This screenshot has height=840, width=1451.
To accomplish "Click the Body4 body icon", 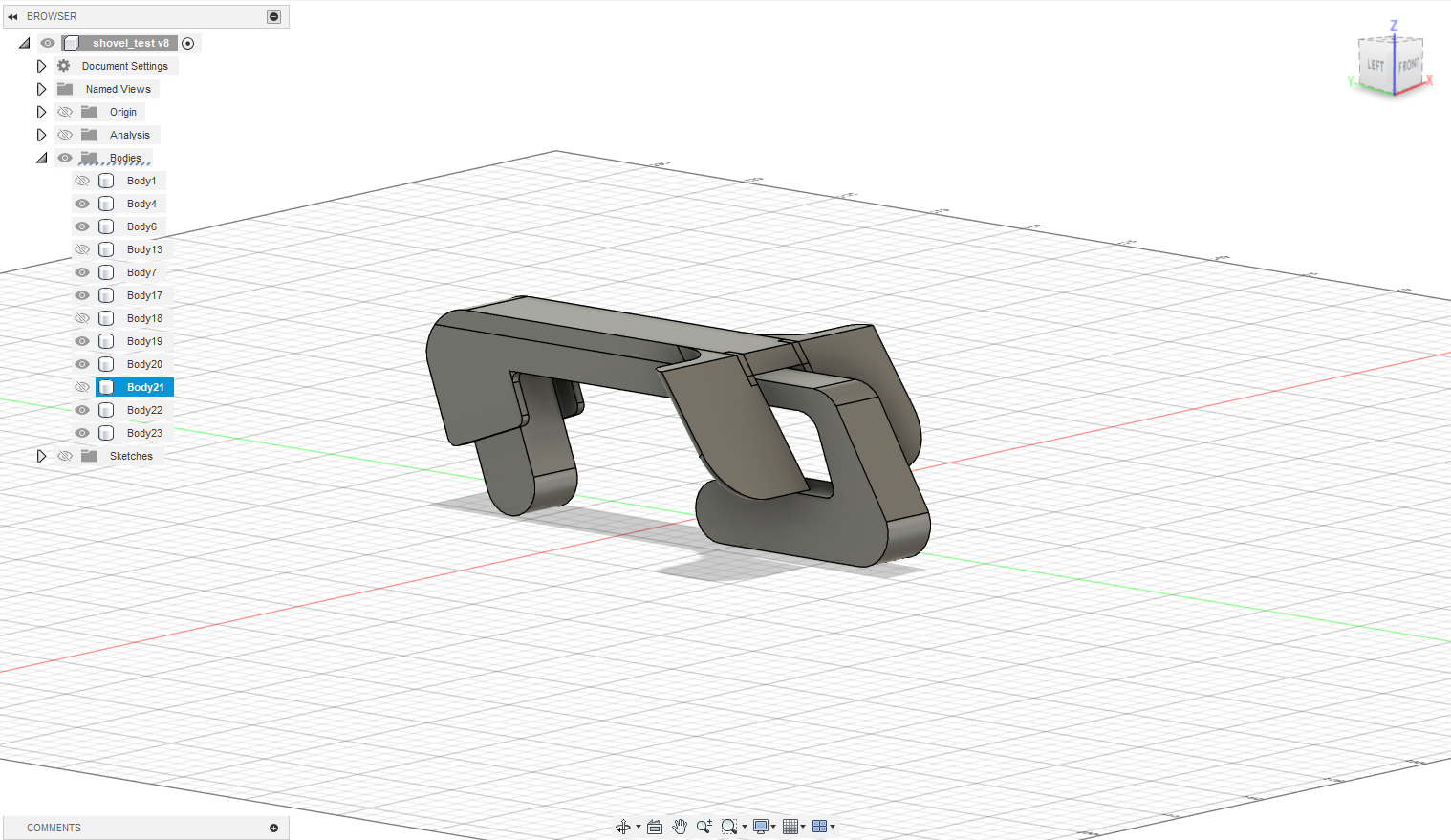I will 106,204.
